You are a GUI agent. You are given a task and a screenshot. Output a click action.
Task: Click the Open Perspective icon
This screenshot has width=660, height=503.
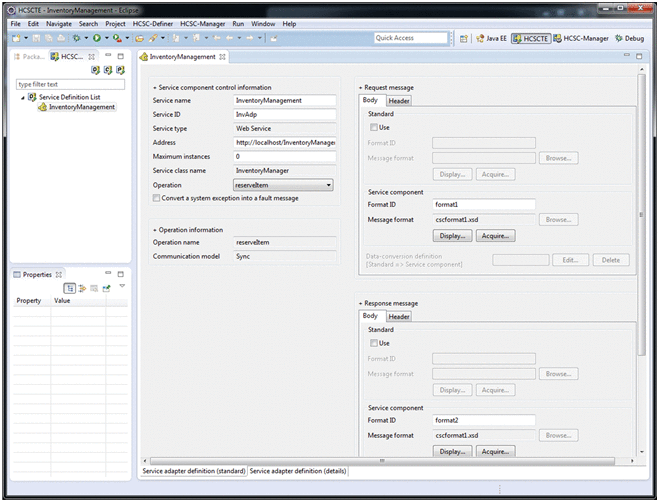465,38
